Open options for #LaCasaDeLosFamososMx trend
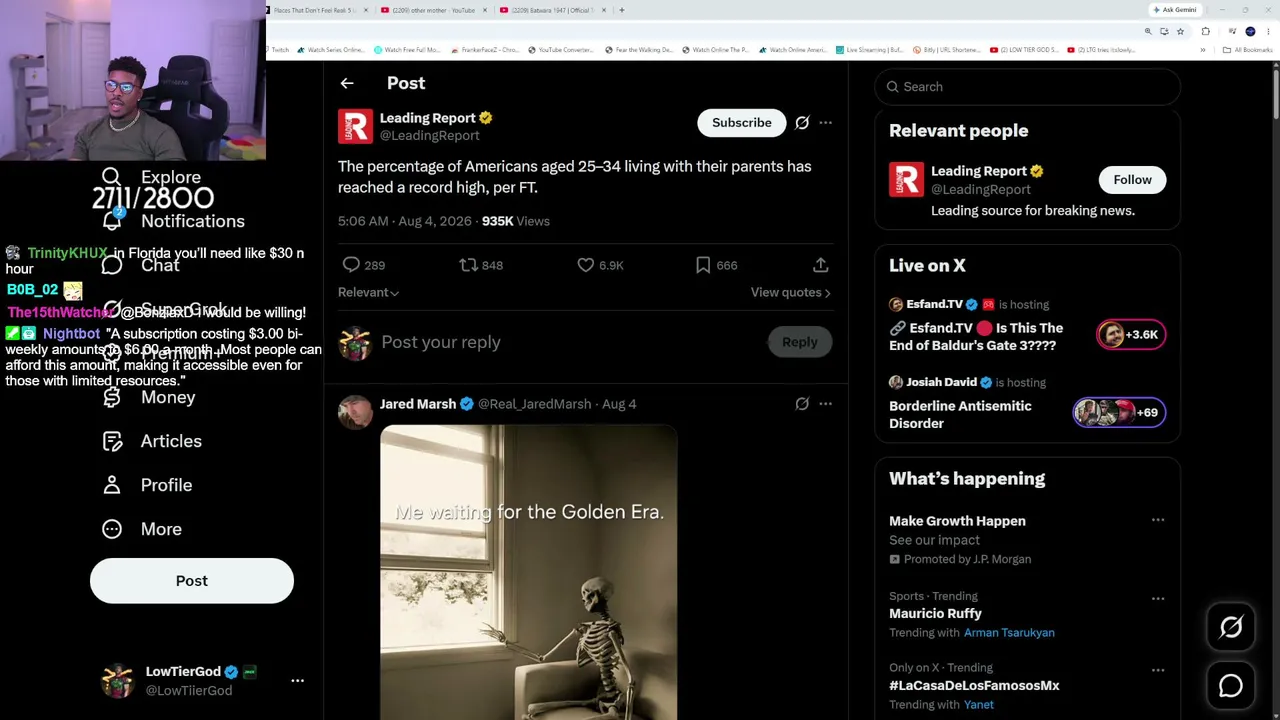The image size is (1280, 720). (1157, 670)
